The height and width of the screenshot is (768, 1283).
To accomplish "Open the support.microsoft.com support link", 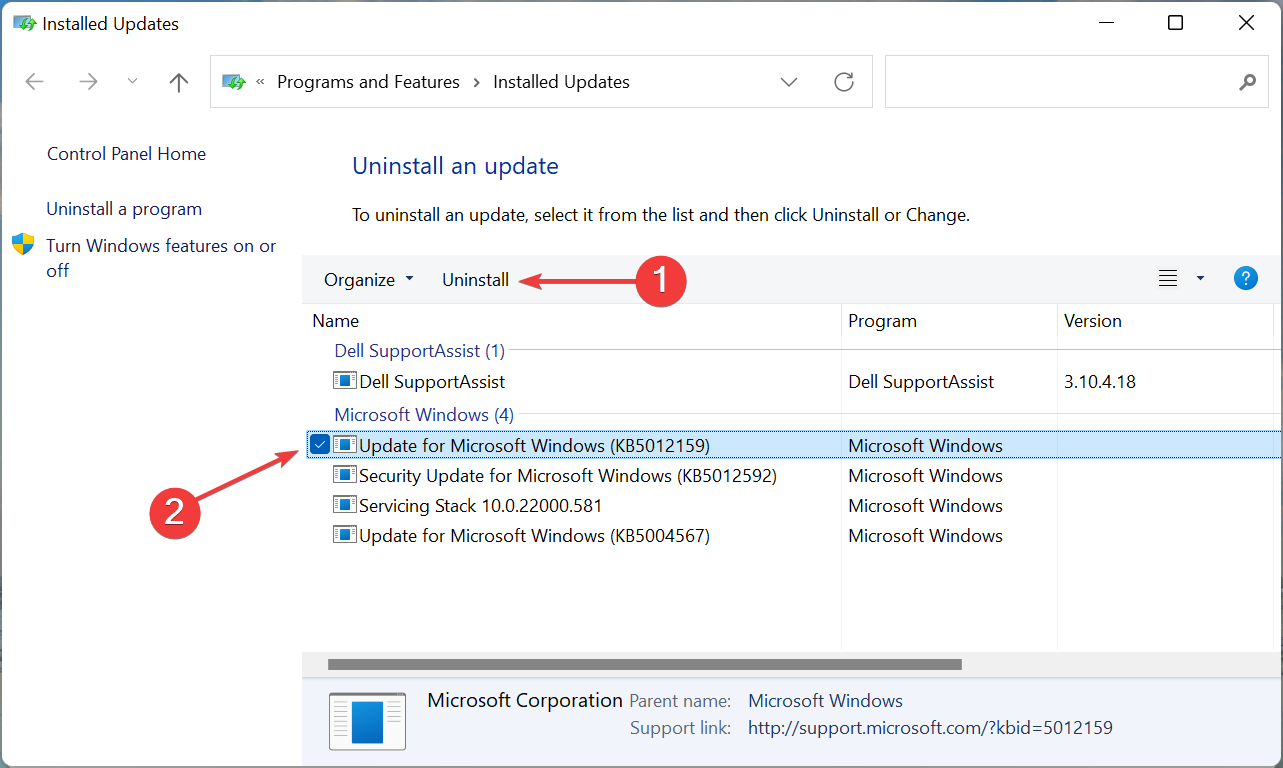I will pos(929,727).
